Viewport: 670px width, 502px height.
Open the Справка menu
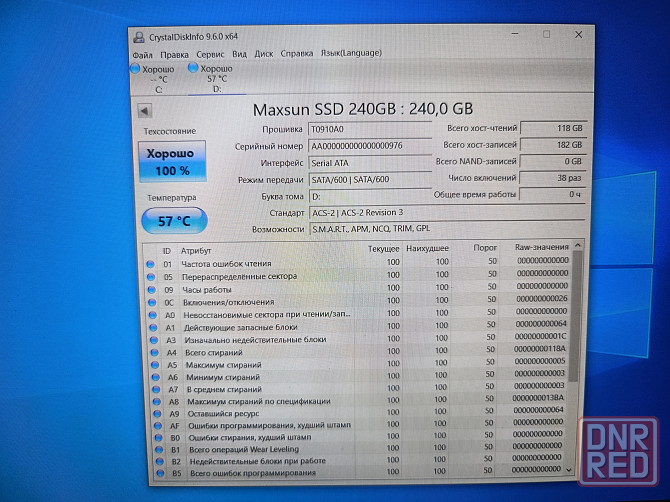pyautogui.click(x=297, y=53)
